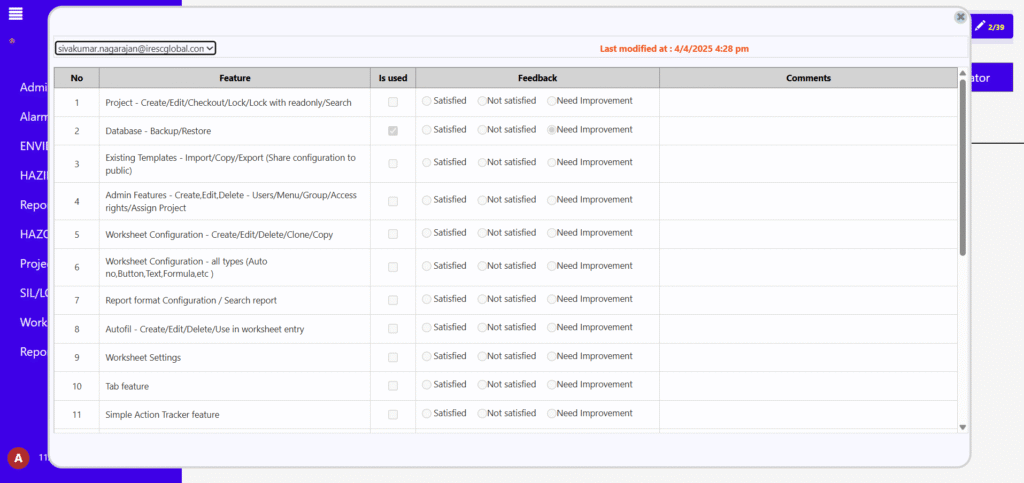Tick Is used checkbox for Tab feature
The height and width of the screenshot is (483, 1024).
pyautogui.click(x=393, y=386)
